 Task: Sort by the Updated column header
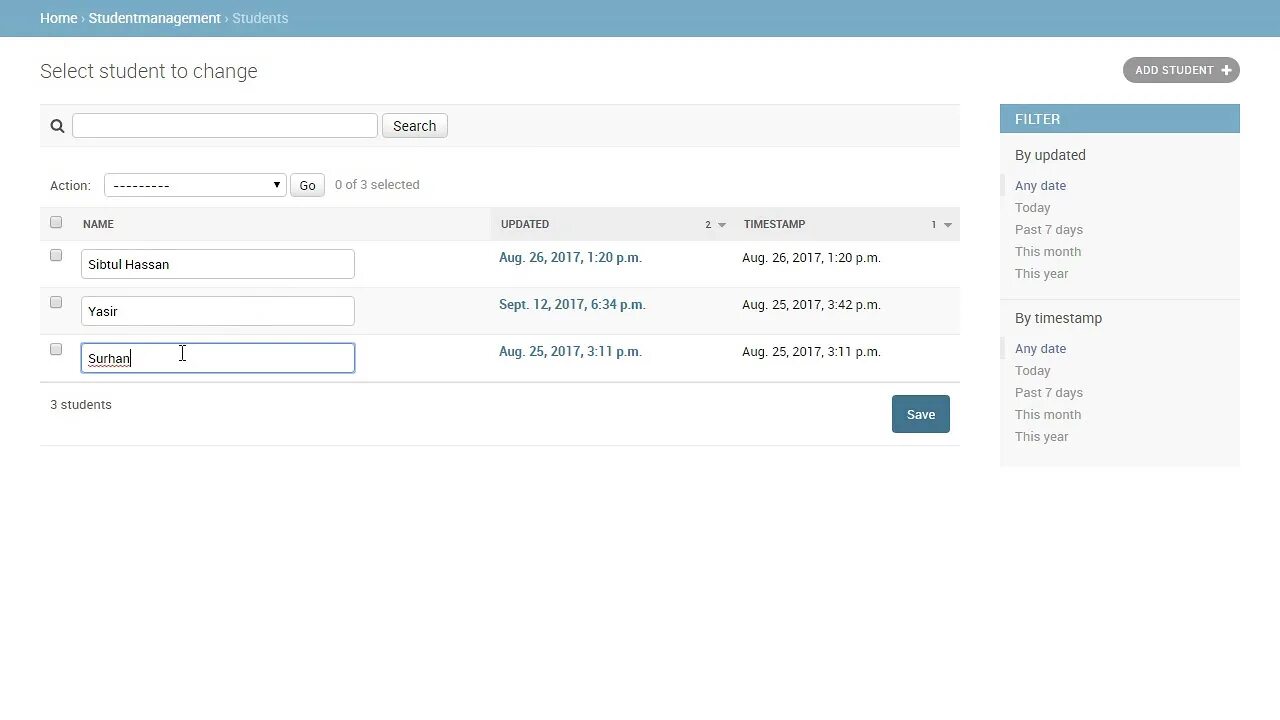click(525, 224)
